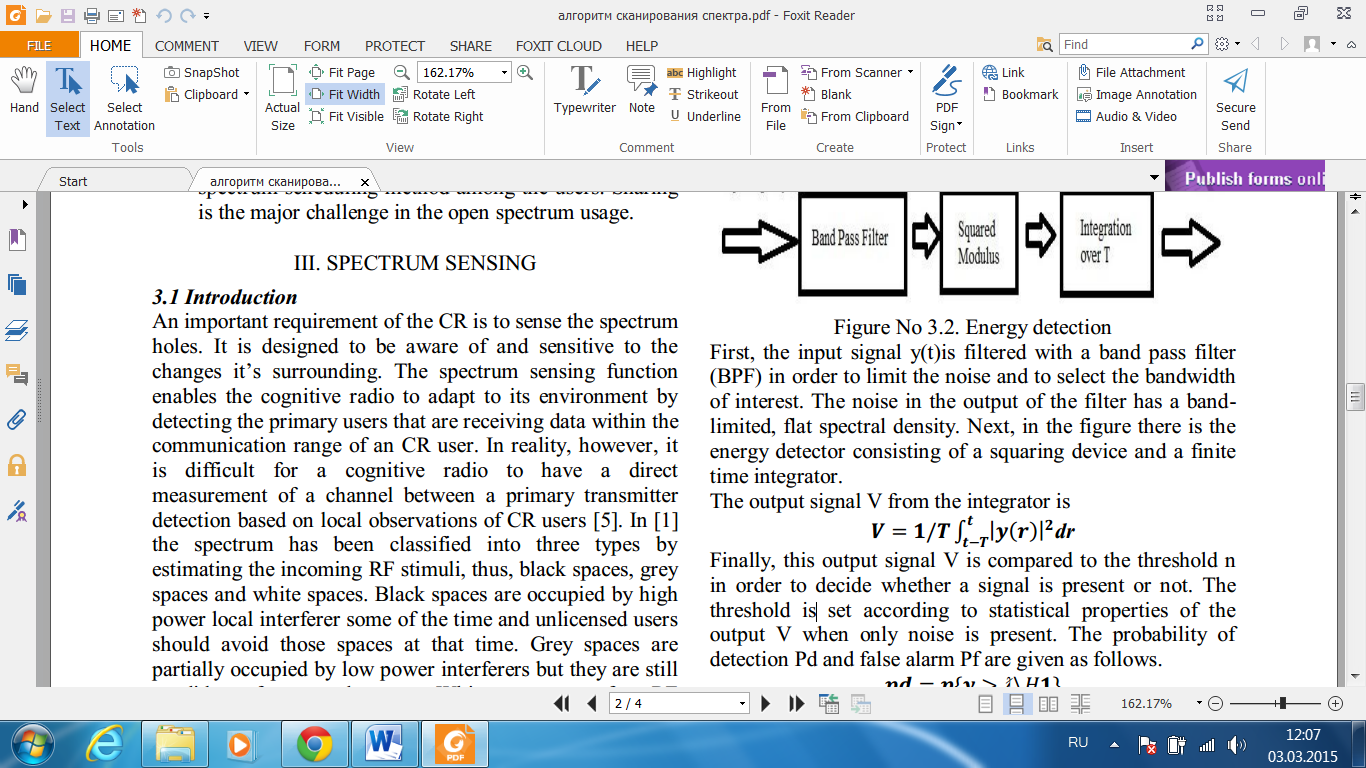Viewport: 1366px width, 768px height.
Task: Switch to the SHARE ribbon tab
Action: click(471, 46)
